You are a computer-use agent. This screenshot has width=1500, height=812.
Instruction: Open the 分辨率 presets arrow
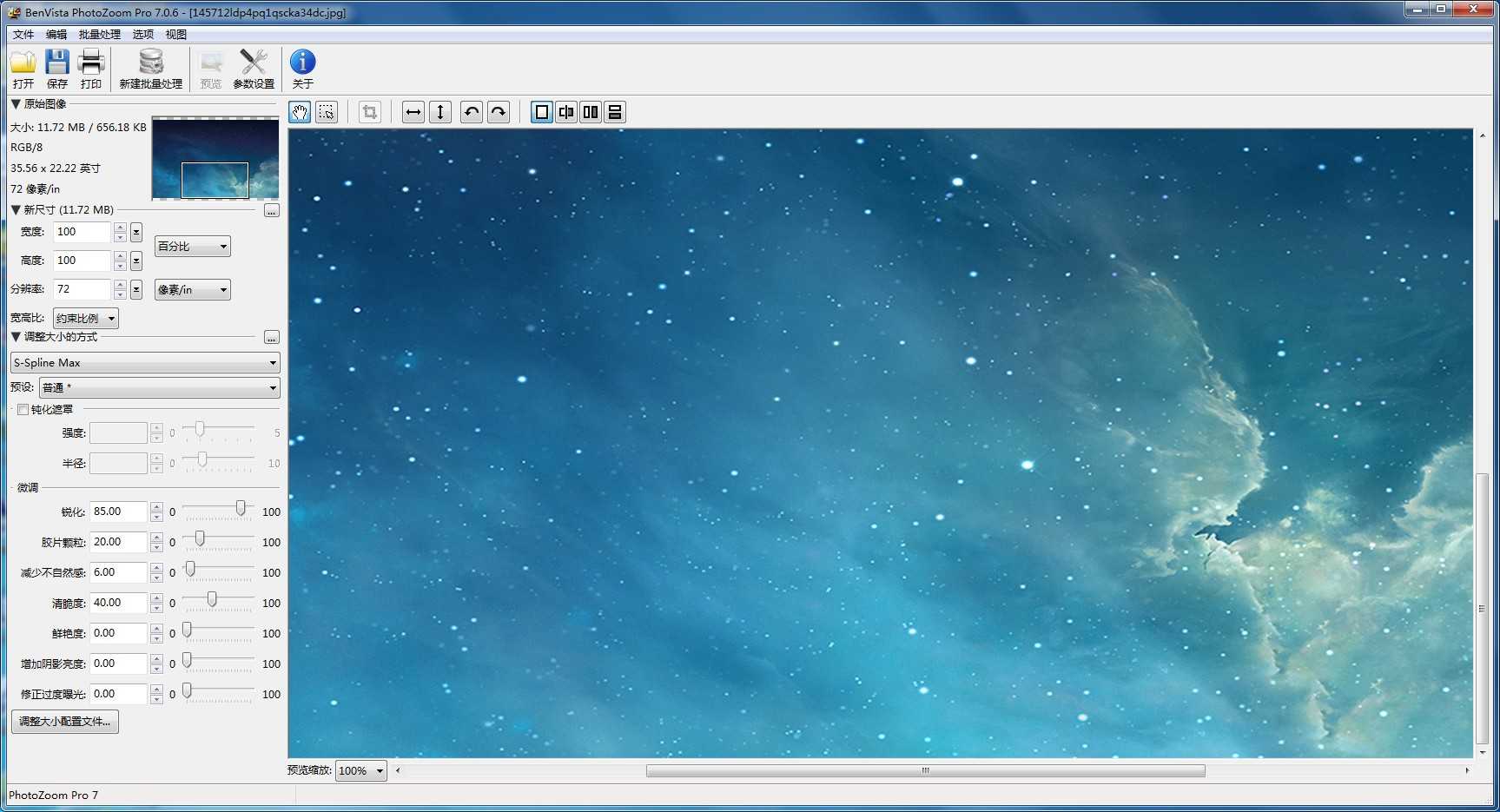click(136, 290)
